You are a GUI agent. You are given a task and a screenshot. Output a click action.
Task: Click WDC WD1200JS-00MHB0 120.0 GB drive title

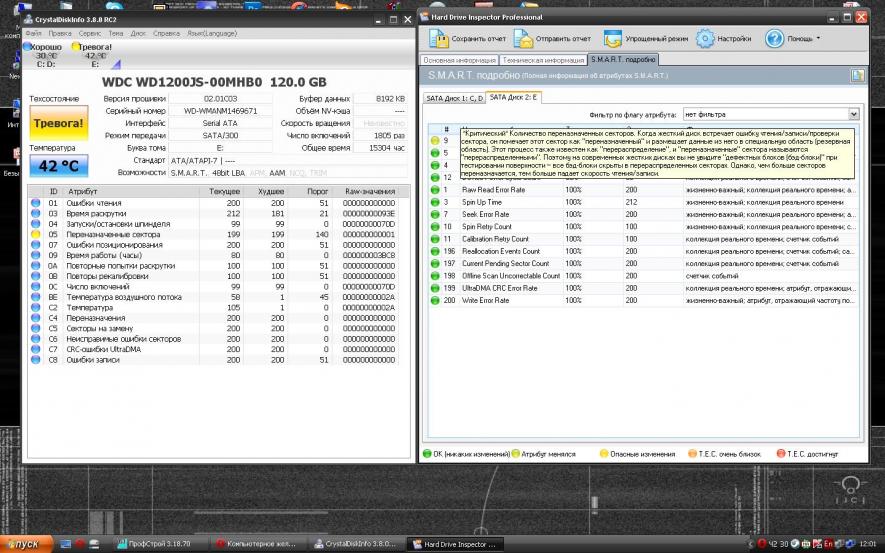214,82
